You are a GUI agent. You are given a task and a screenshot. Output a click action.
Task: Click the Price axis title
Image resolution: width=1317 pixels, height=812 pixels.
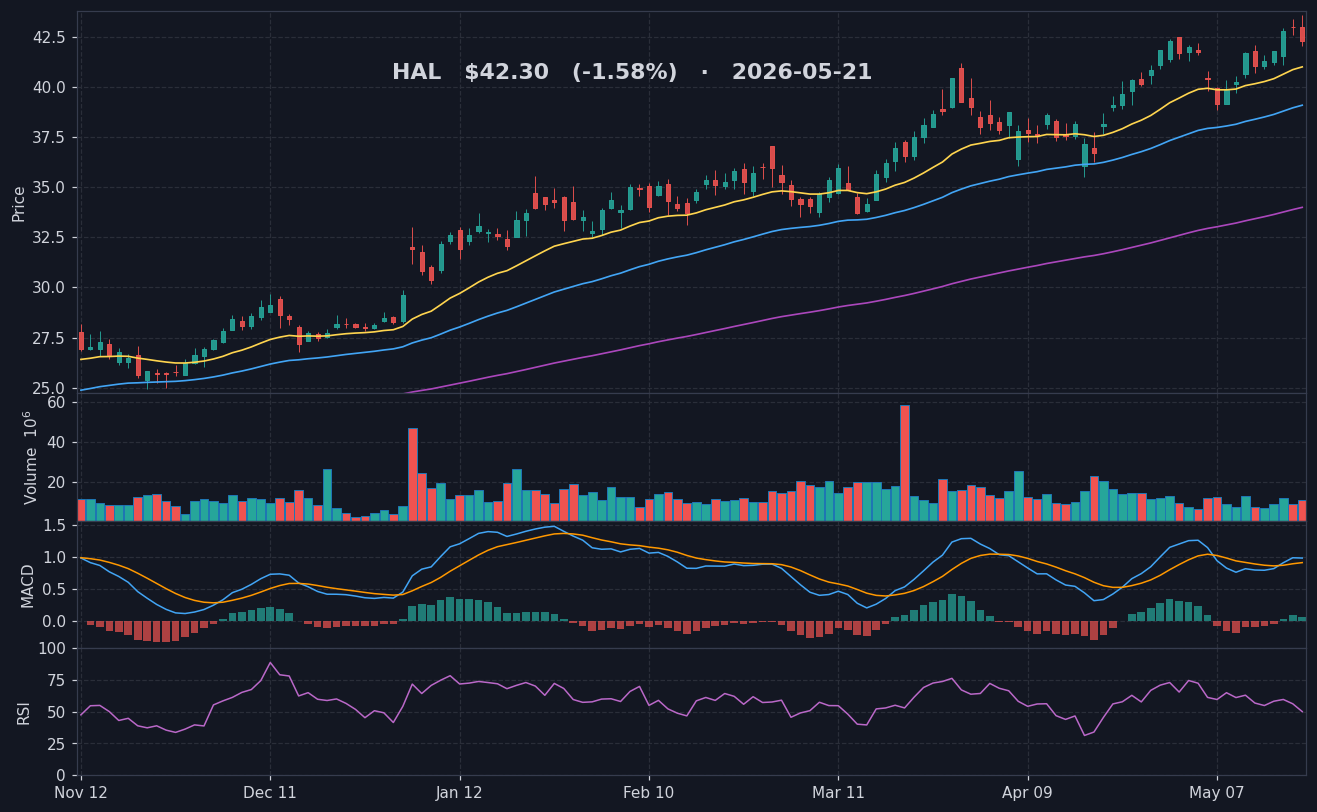click(x=19, y=203)
